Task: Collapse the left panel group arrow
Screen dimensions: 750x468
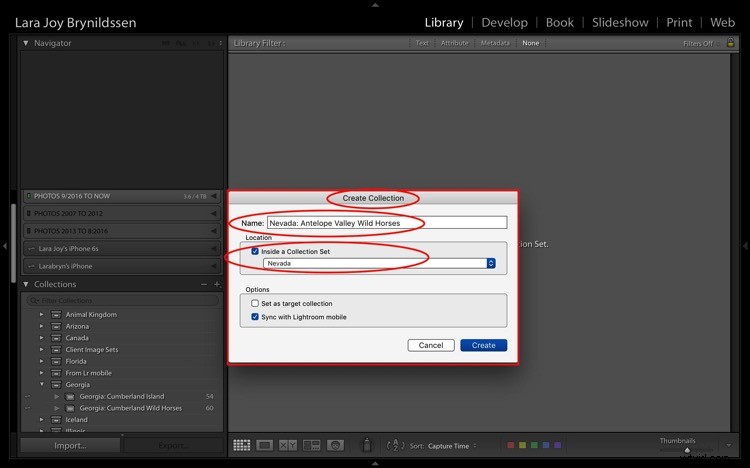Action: pyautogui.click(x=5, y=246)
